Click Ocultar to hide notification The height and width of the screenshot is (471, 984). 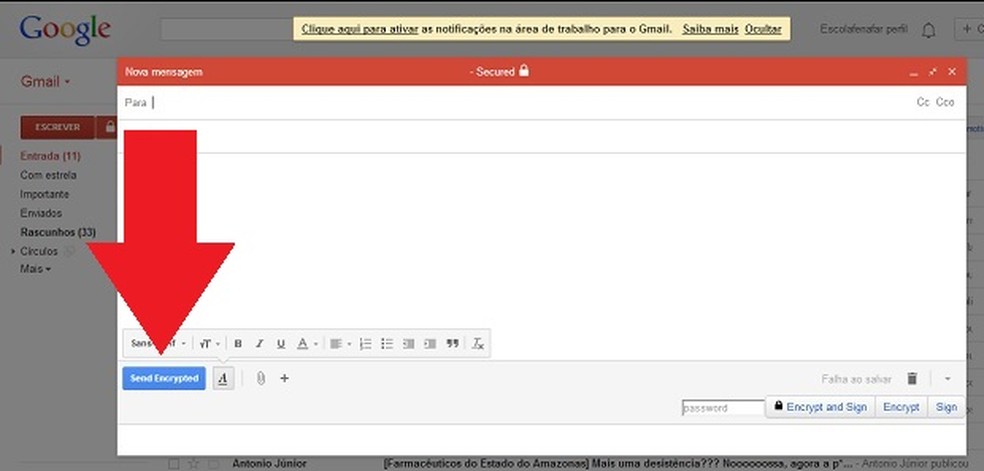763,29
